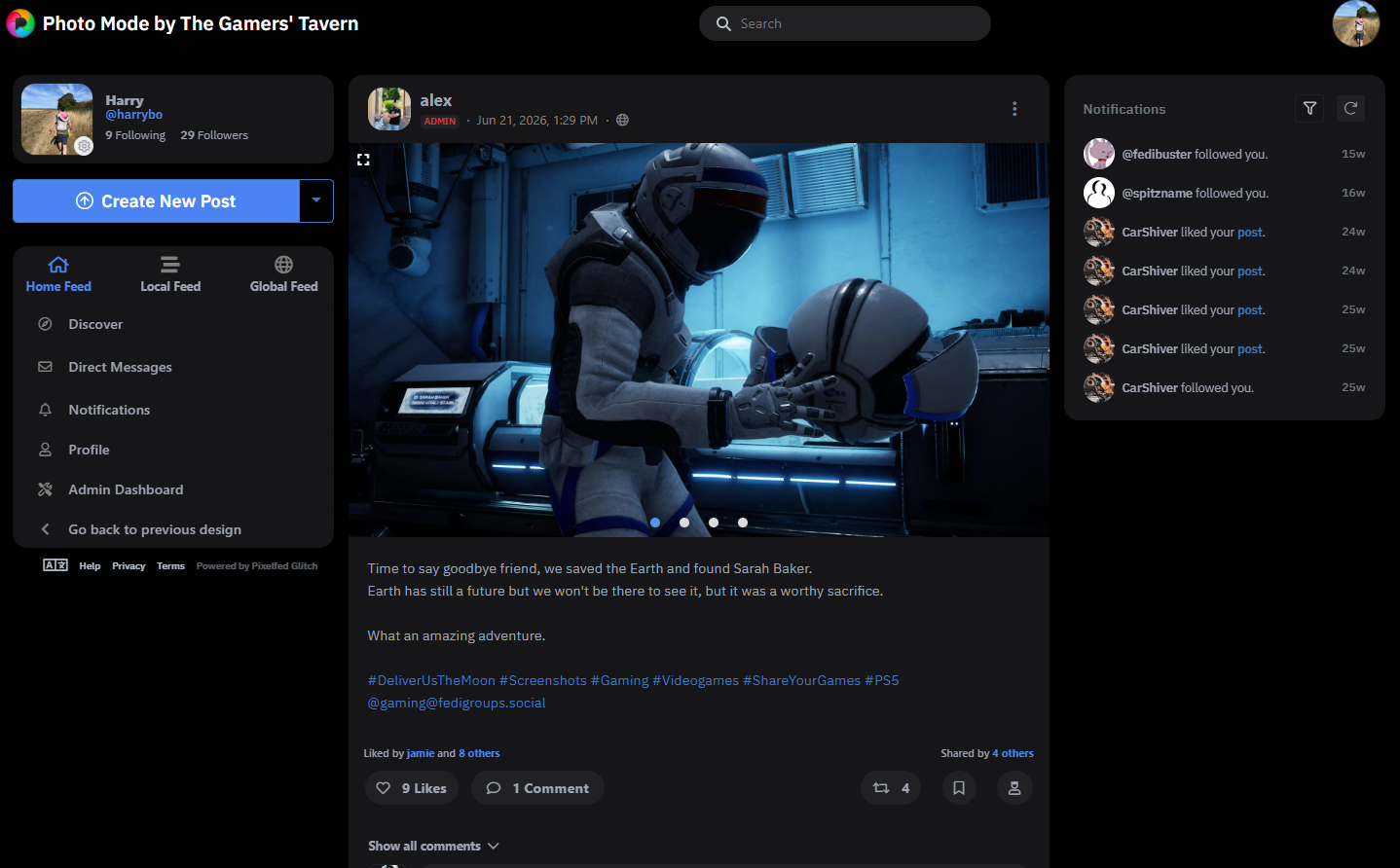Like the post with the 9 Likes button
The width and height of the screenshot is (1400, 868).
(412, 788)
